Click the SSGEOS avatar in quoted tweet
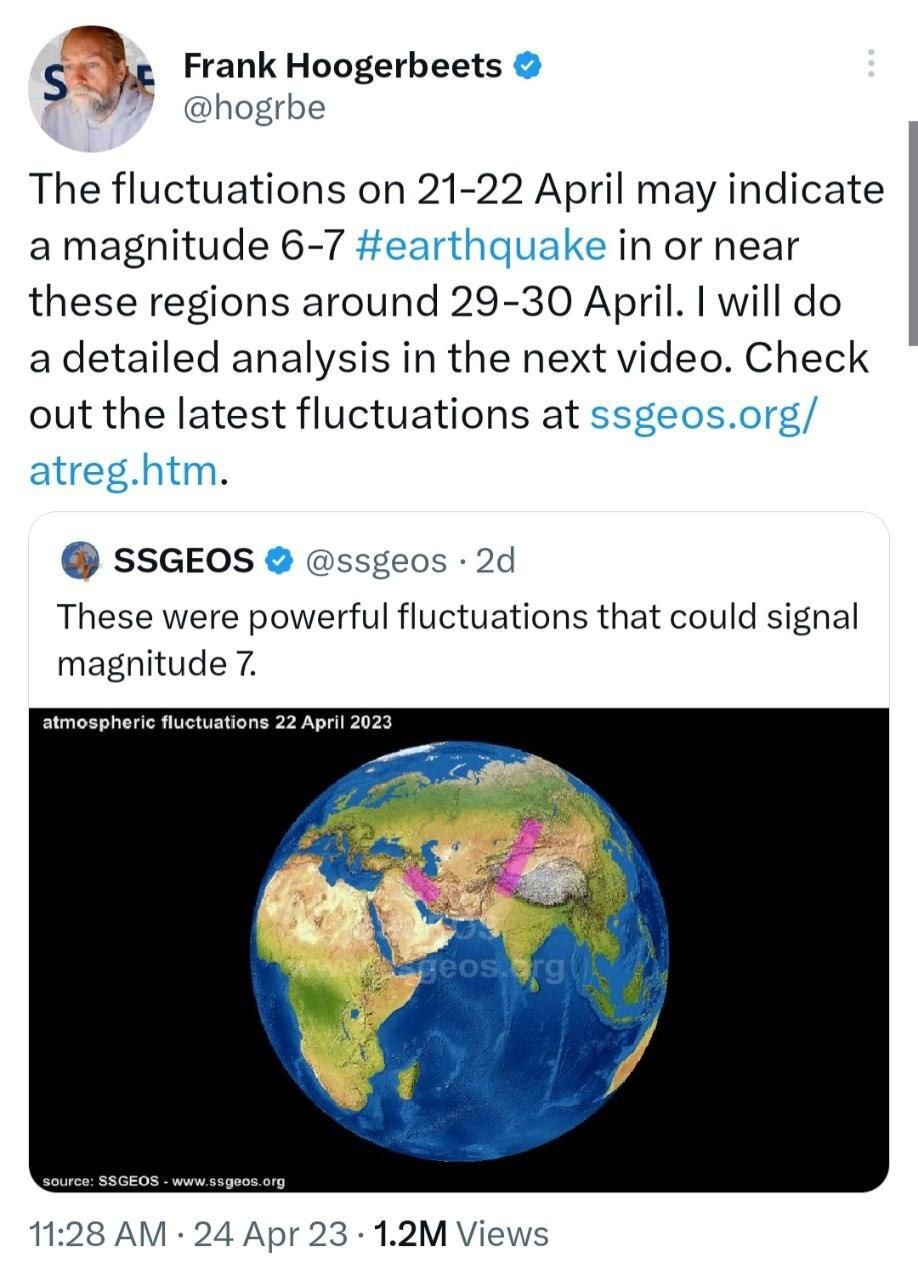 80,561
